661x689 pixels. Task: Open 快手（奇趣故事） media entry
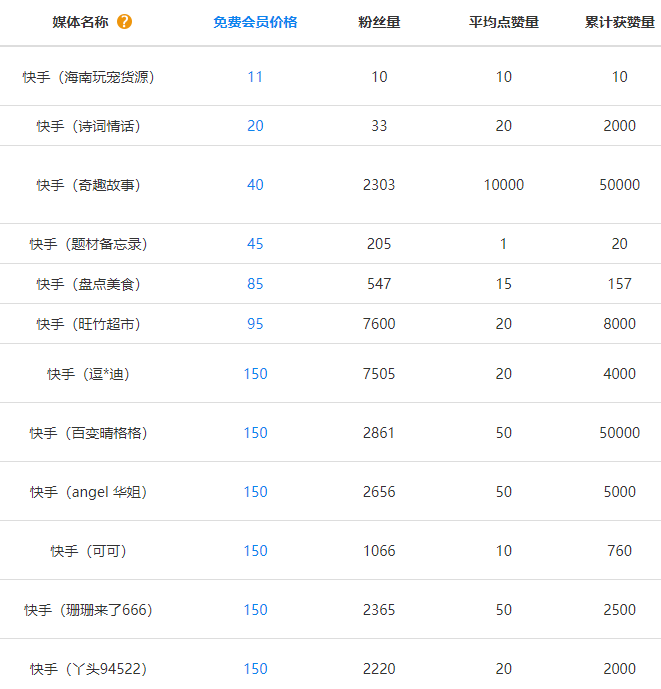tap(88, 185)
